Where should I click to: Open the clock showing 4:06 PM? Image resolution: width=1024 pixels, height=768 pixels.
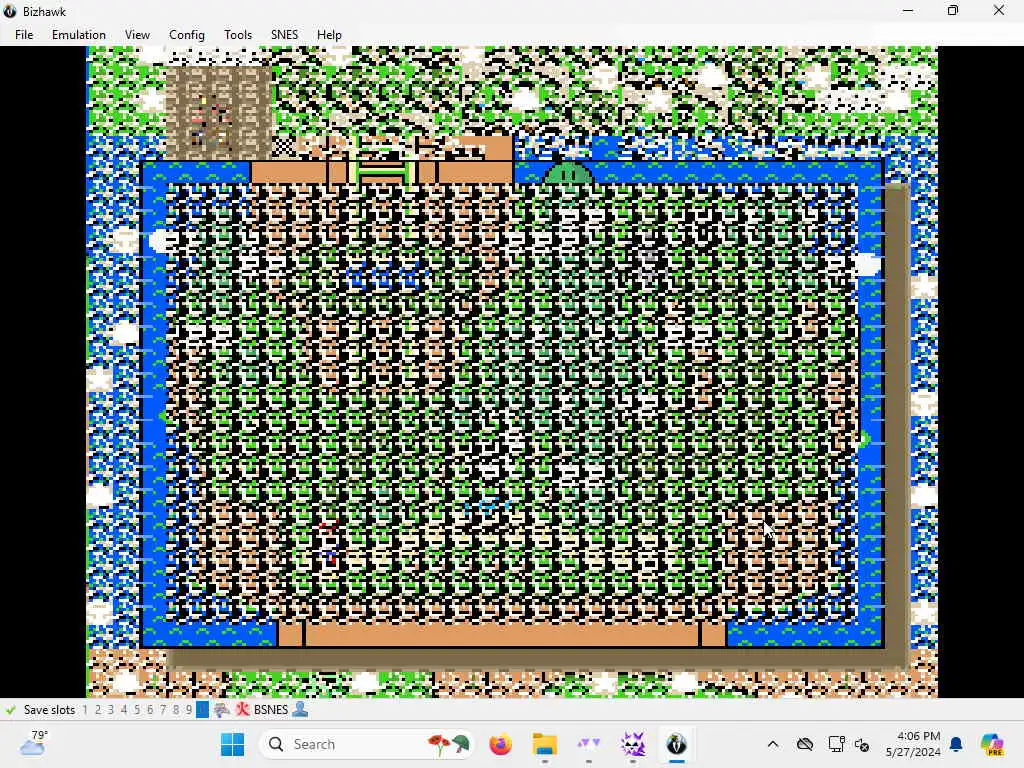point(913,744)
